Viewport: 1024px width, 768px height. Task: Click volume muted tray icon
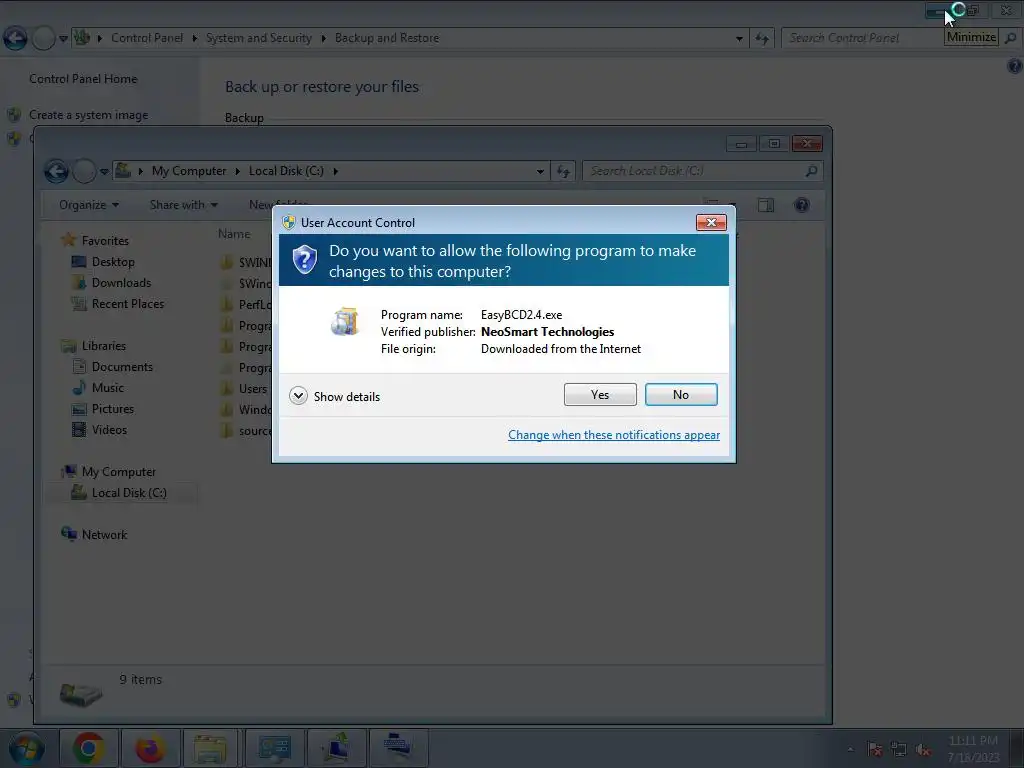coord(923,749)
